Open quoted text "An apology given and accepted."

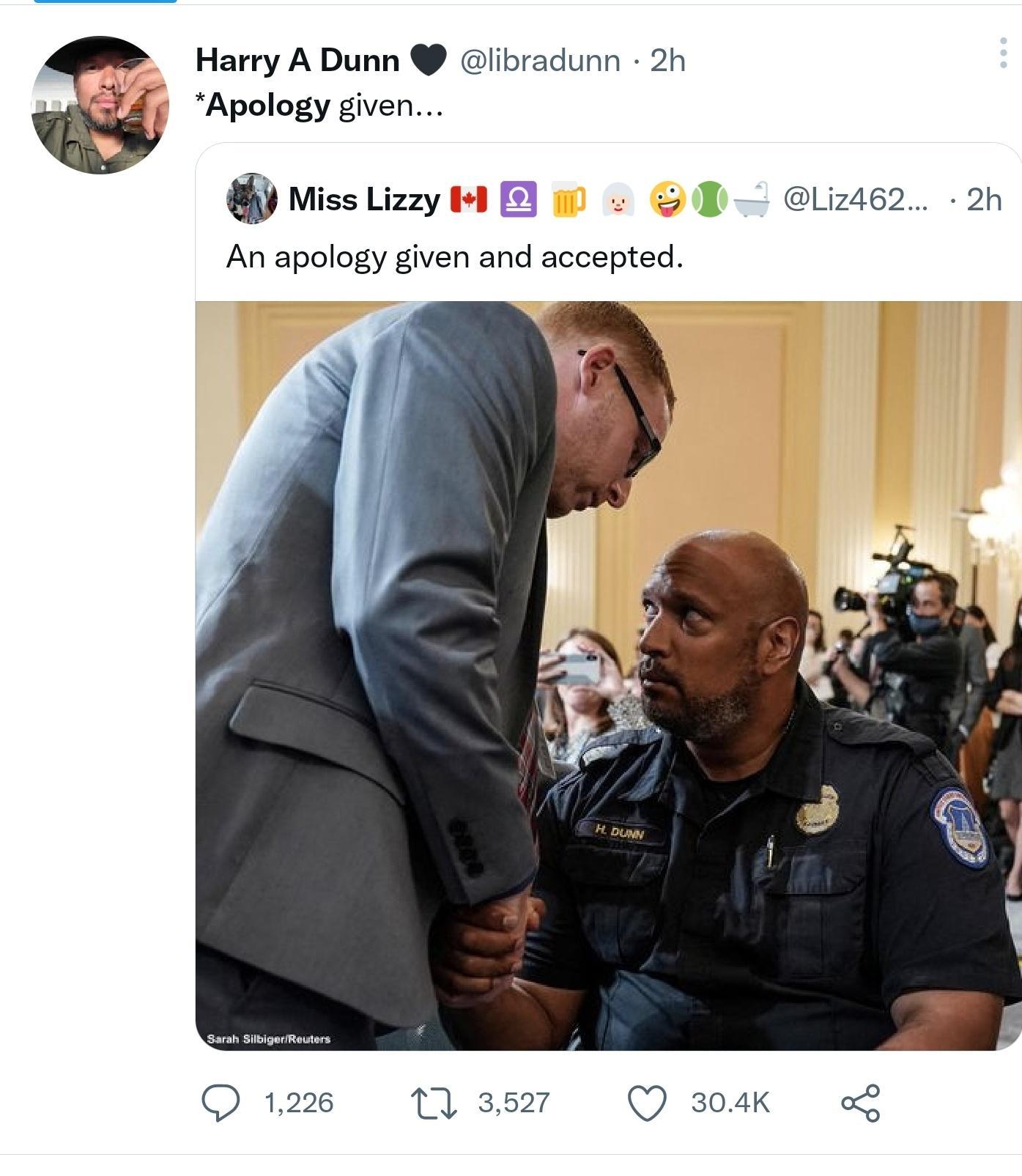coord(454,257)
